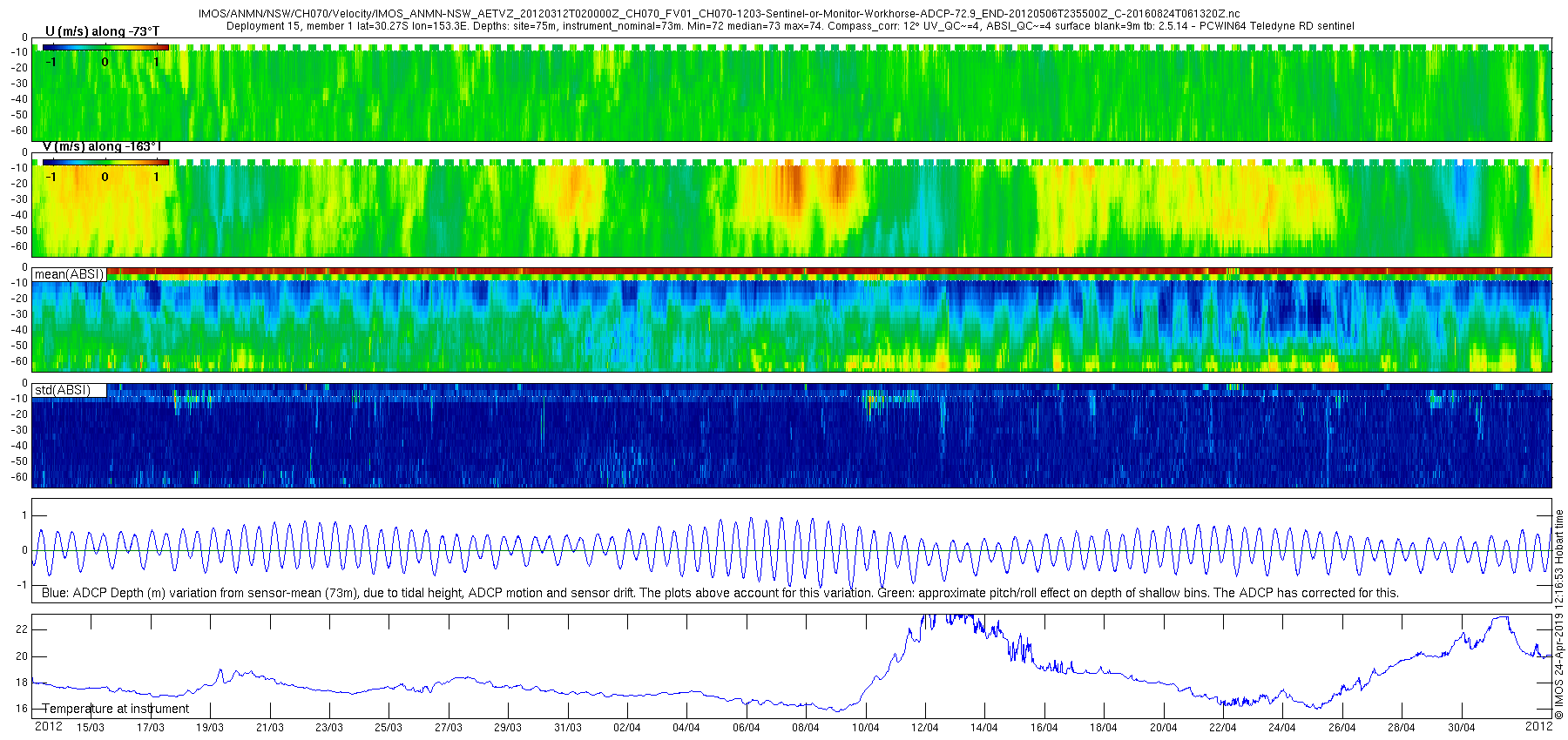Image resolution: width=1568 pixels, height=740 pixels.
Task: Click the '25/03' date tick label
Action: pos(389,728)
